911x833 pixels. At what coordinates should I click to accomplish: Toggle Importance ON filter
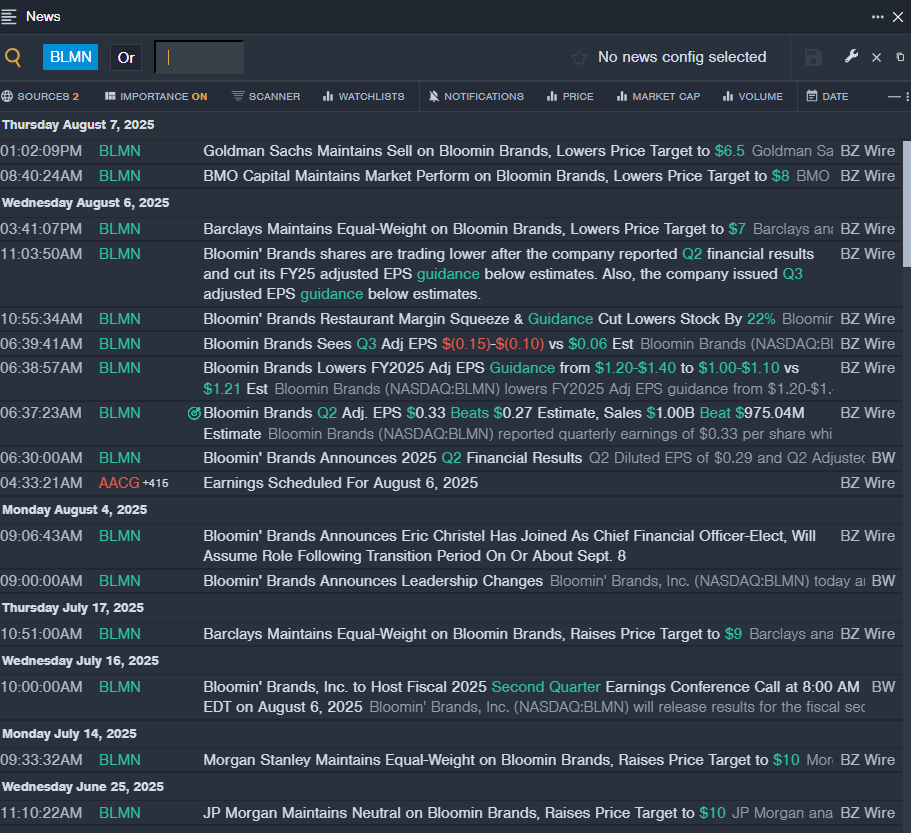click(x=156, y=96)
